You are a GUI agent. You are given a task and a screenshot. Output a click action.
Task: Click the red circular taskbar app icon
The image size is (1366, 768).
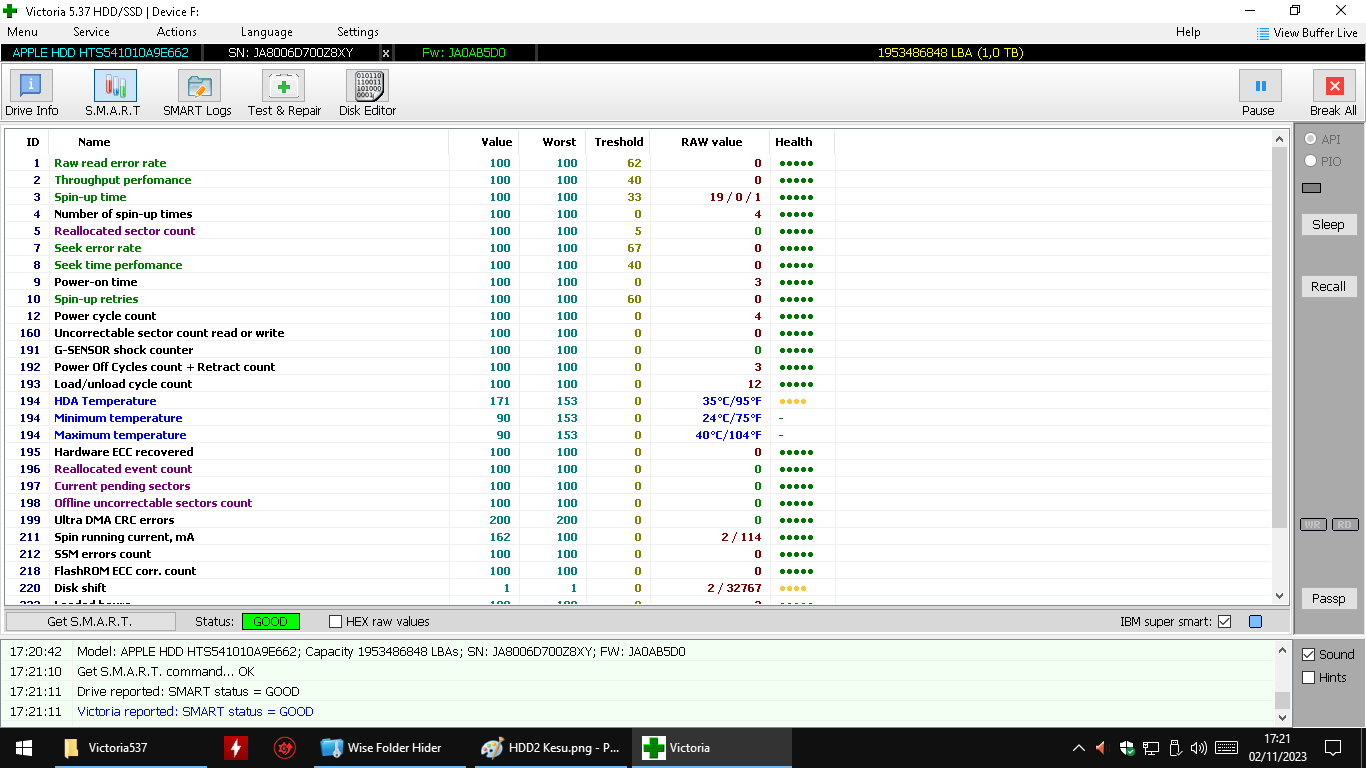[x=284, y=747]
